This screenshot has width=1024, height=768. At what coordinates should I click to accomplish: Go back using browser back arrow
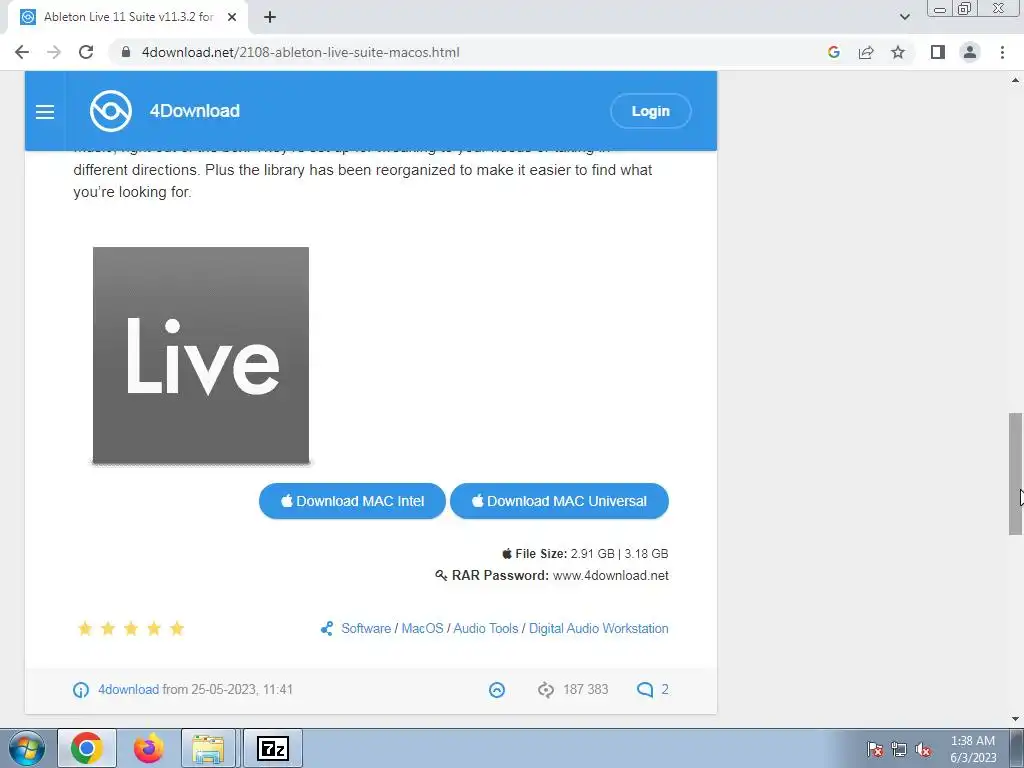(x=22, y=52)
